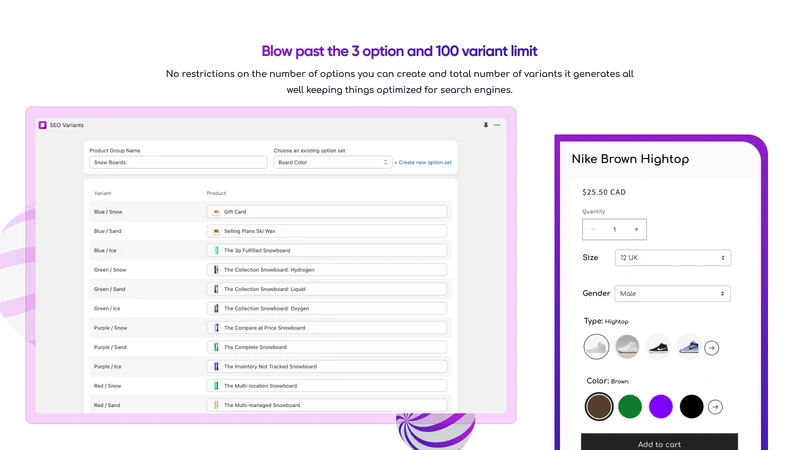Click the Variant column header
This screenshot has height=450, width=800.
102,193
